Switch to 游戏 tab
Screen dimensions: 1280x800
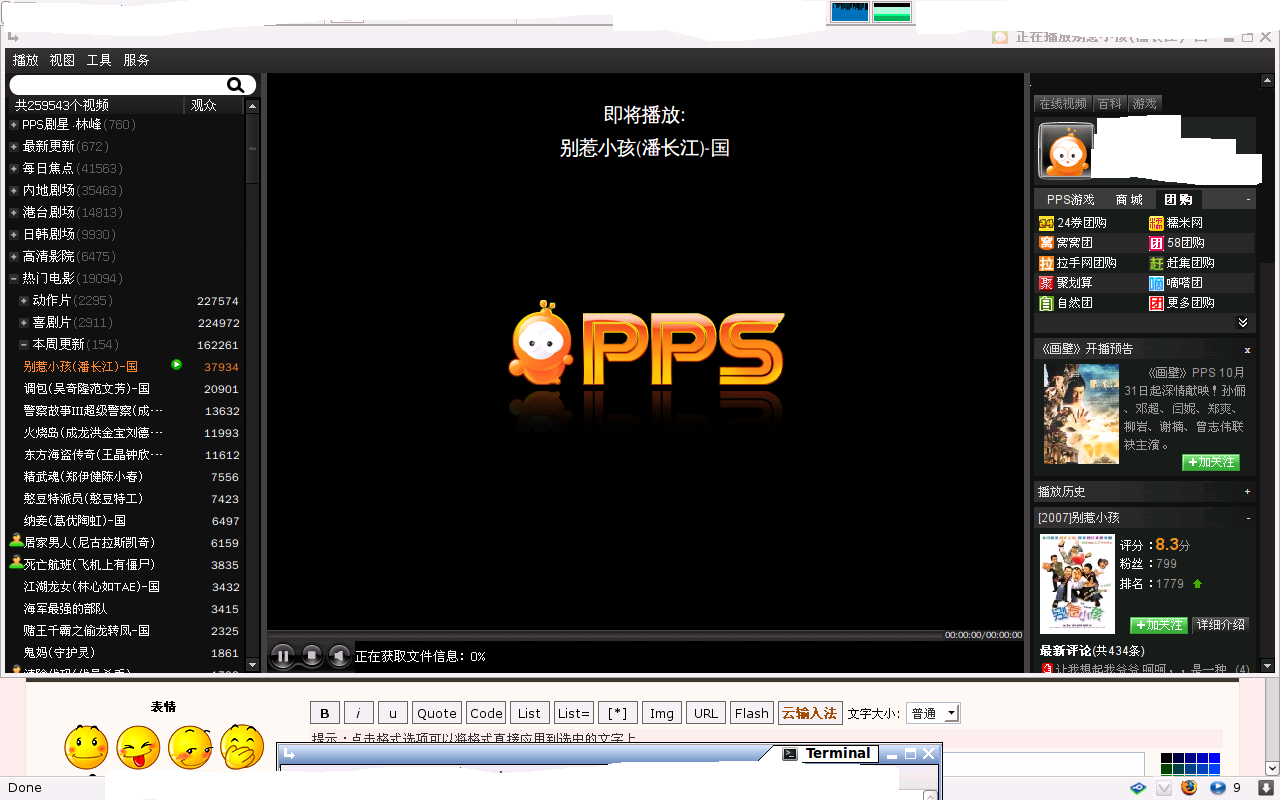[1145, 103]
